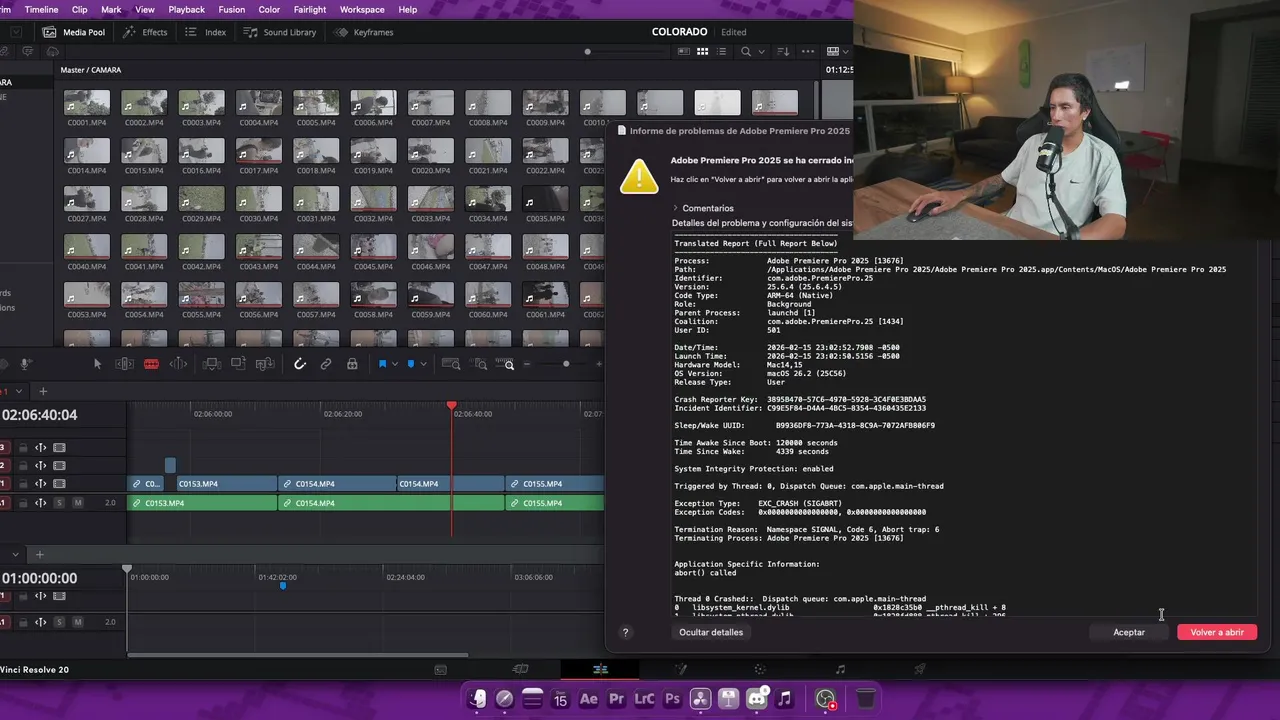Click the media pool search magnifier
The width and height of the screenshot is (1280, 720).
[x=746, y=51]
